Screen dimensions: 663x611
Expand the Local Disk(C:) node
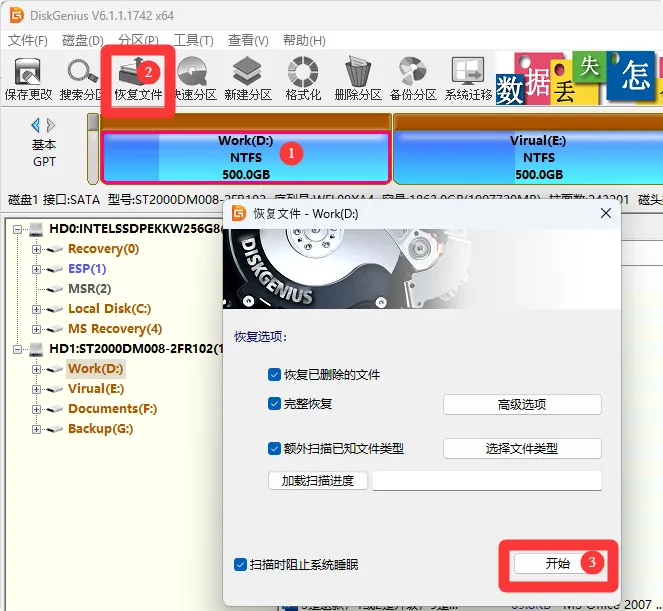[36, 309]
